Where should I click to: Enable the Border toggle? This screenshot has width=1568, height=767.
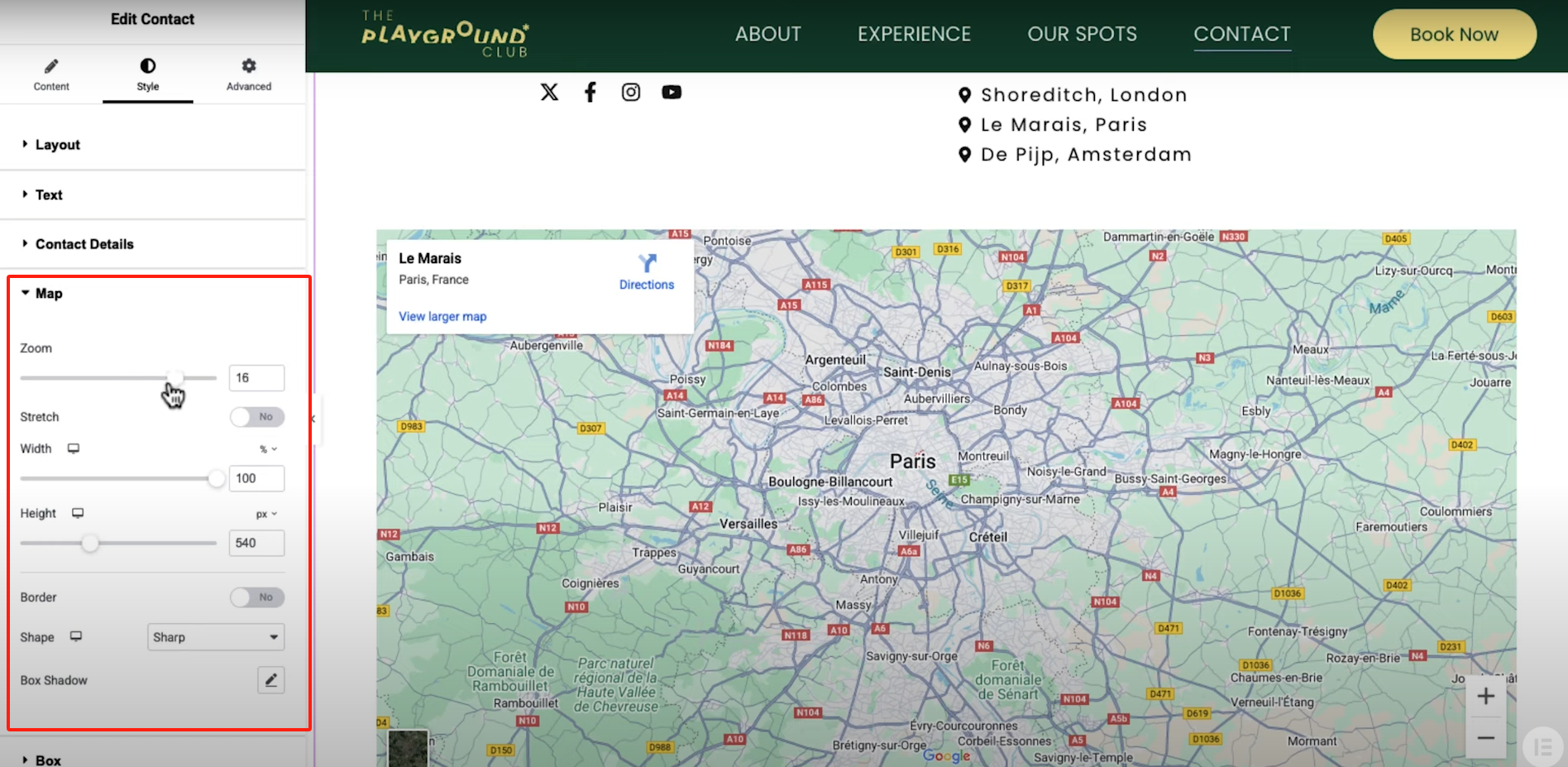[x=257, y=597]
